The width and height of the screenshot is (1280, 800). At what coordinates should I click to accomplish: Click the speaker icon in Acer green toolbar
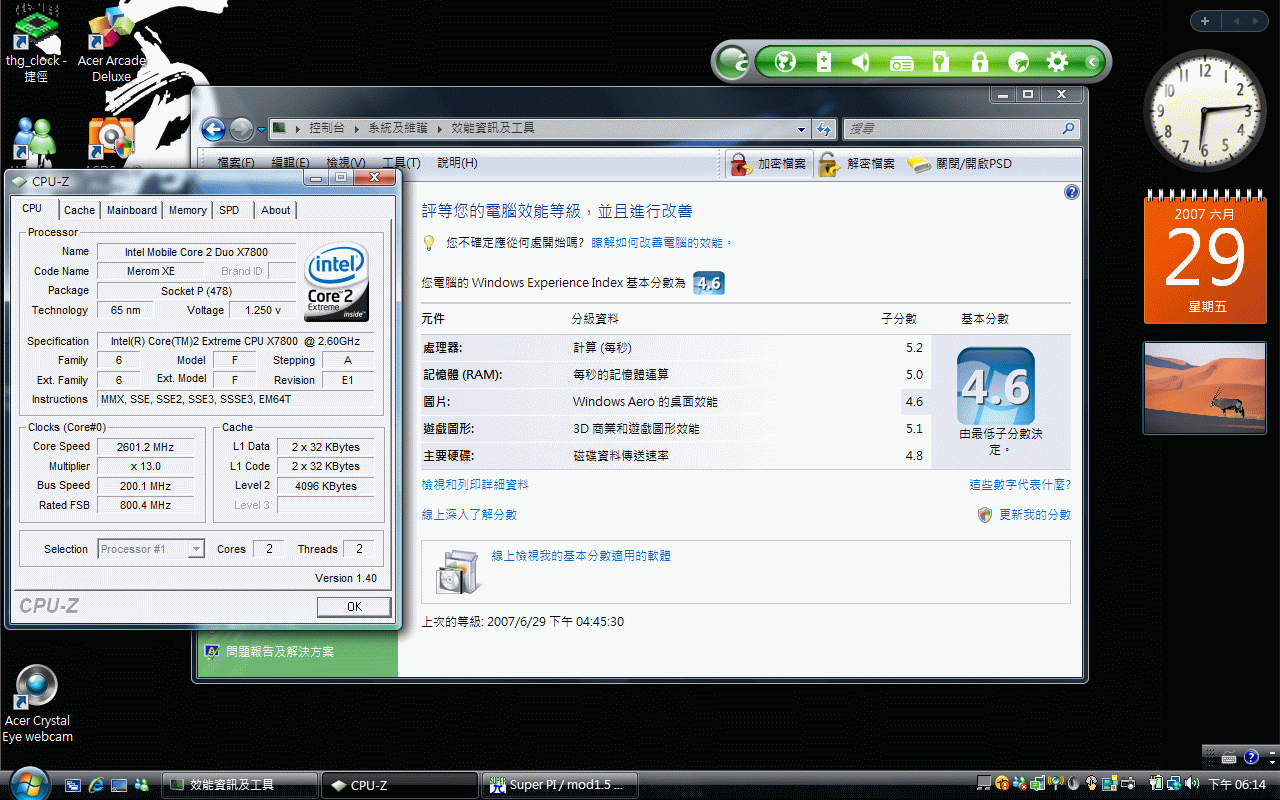tap(861, 62)
